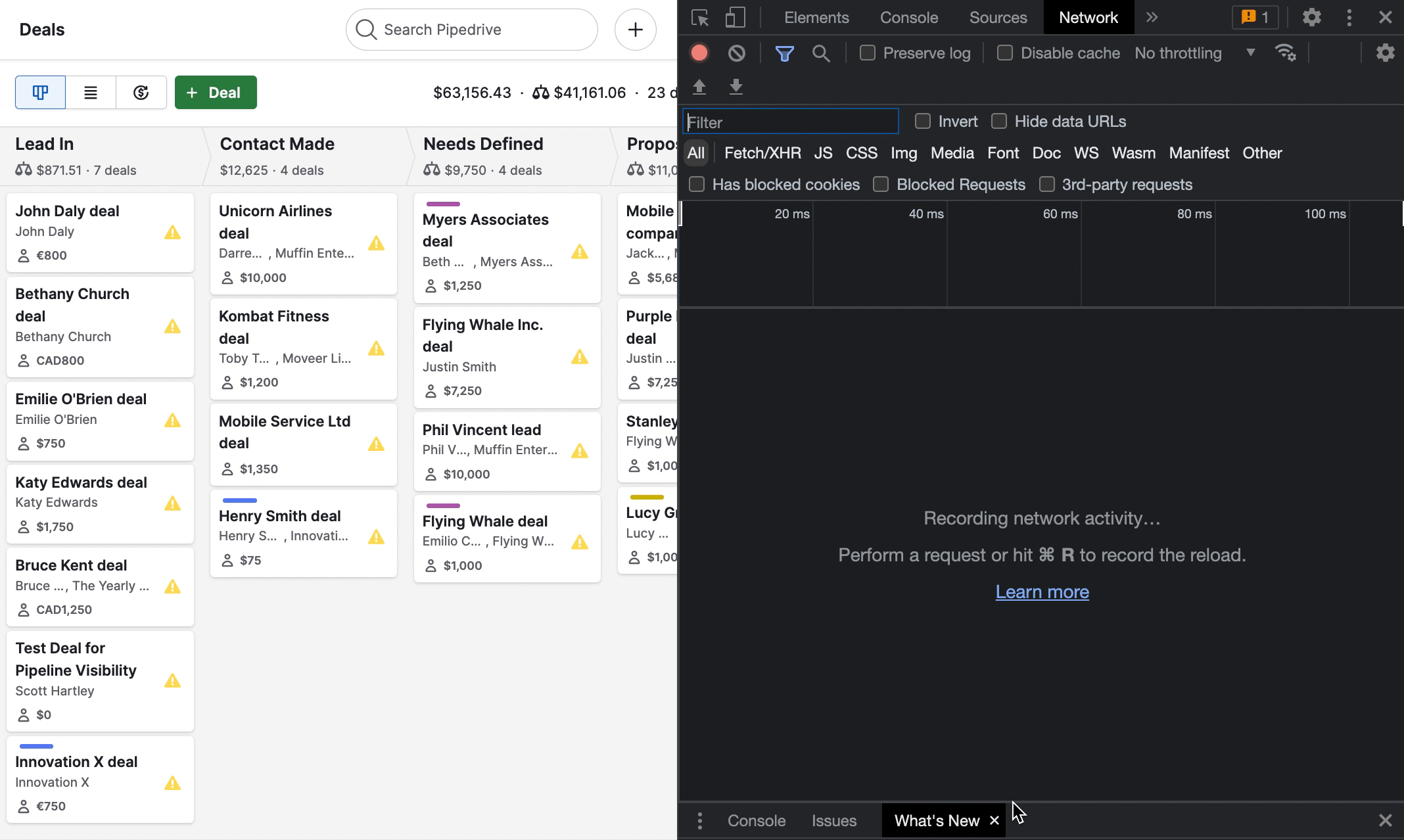This screenshot has height=840, width=1404.
Task: Click warning icon on Innovation X deal
Action: (172, 783)
